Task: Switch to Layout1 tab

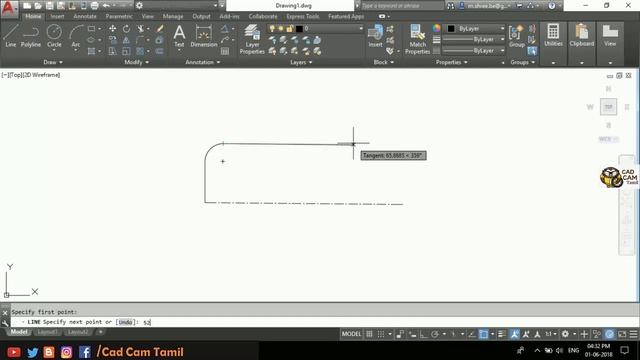Action: point(47,332)
